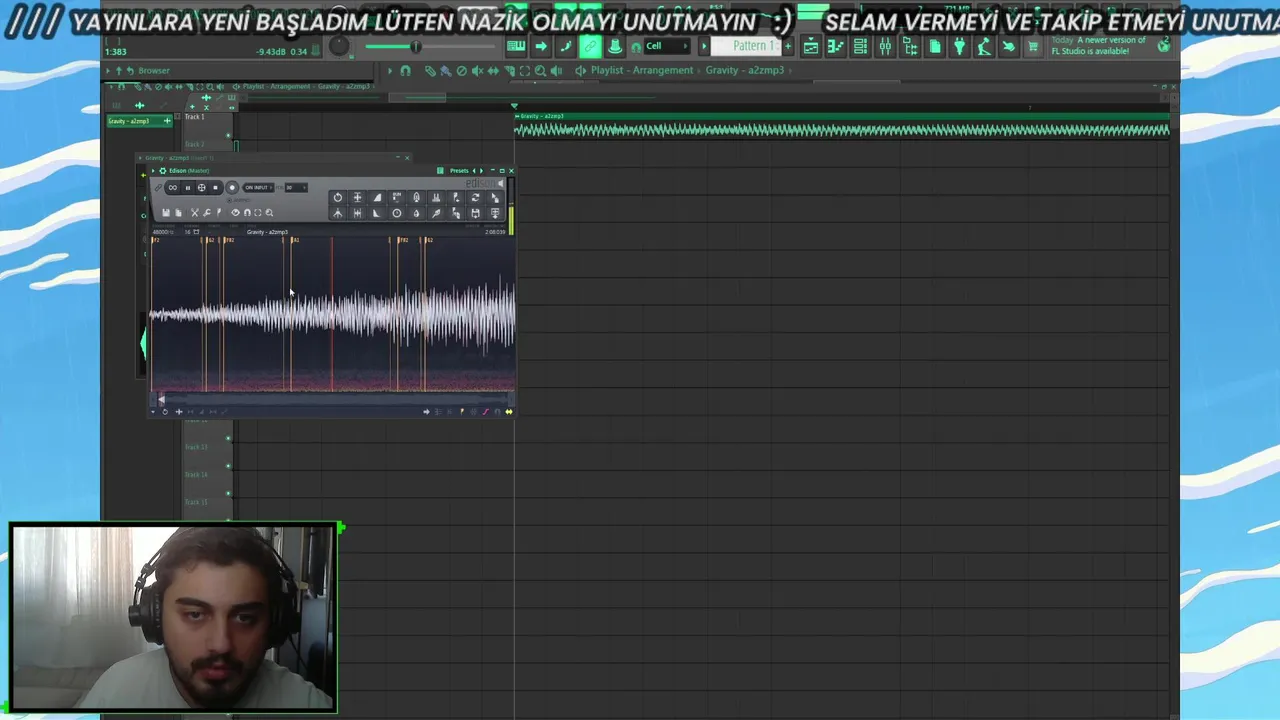Screen dimensions: 1280x720
Task: Open Edison's bottom-left options arrow
Action: 153,411
